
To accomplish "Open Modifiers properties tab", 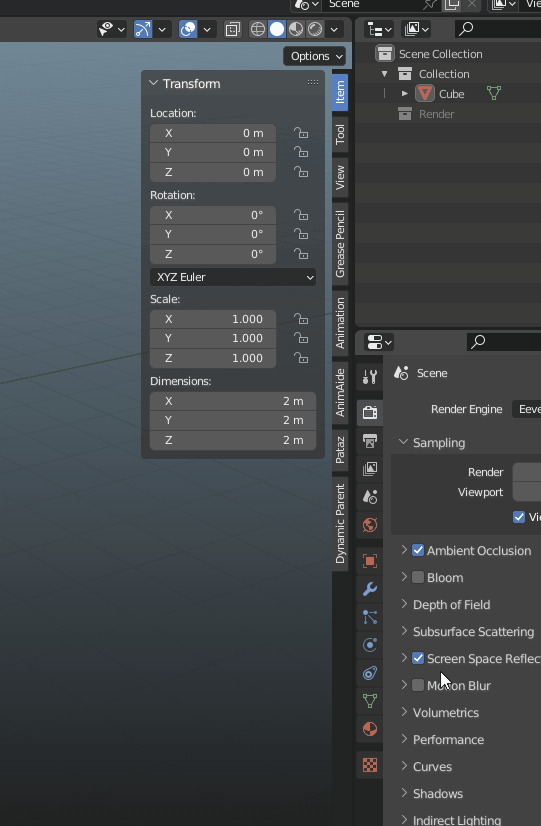I will click(370, 589).
